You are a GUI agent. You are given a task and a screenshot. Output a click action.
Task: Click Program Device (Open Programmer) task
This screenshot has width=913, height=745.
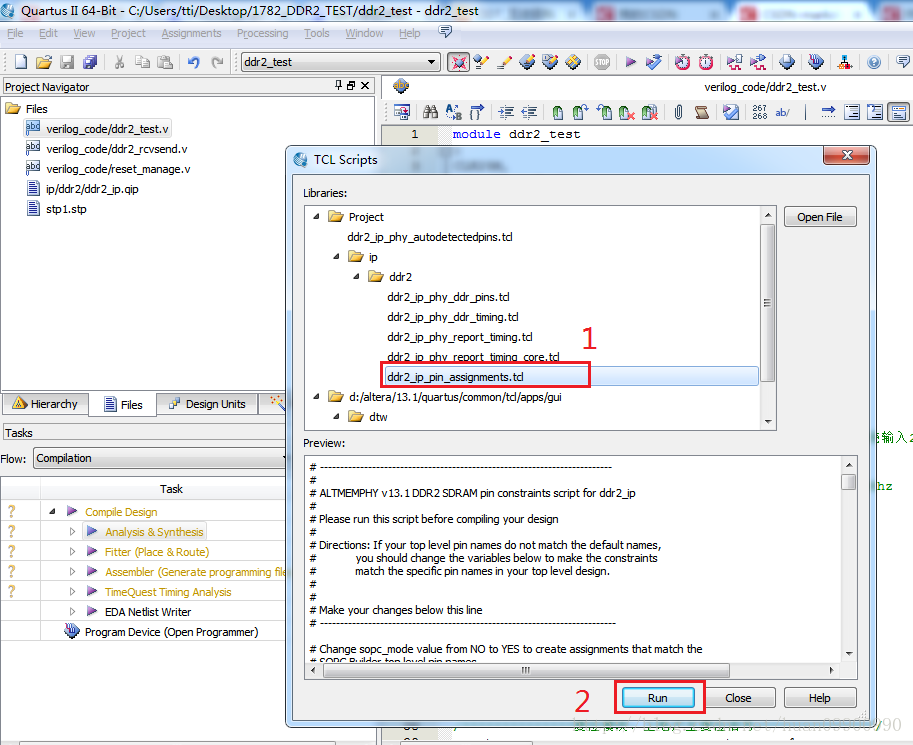point(171,632)
